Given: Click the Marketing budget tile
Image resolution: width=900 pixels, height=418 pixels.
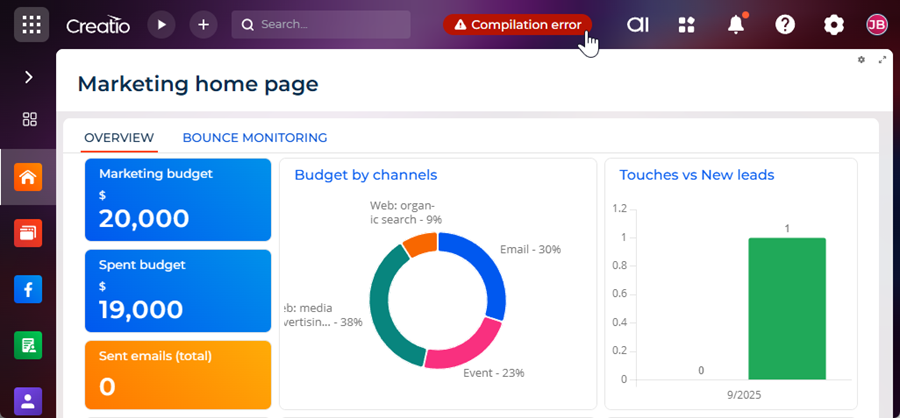Looking at the screenshot, I should 178,200.
